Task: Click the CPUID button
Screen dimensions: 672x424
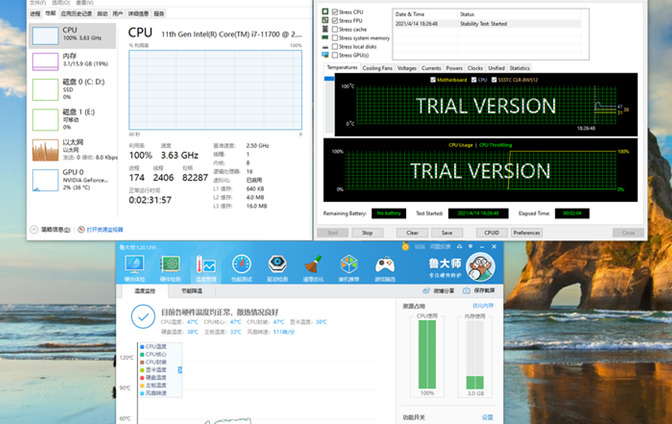Action: (x=491, y=232)
